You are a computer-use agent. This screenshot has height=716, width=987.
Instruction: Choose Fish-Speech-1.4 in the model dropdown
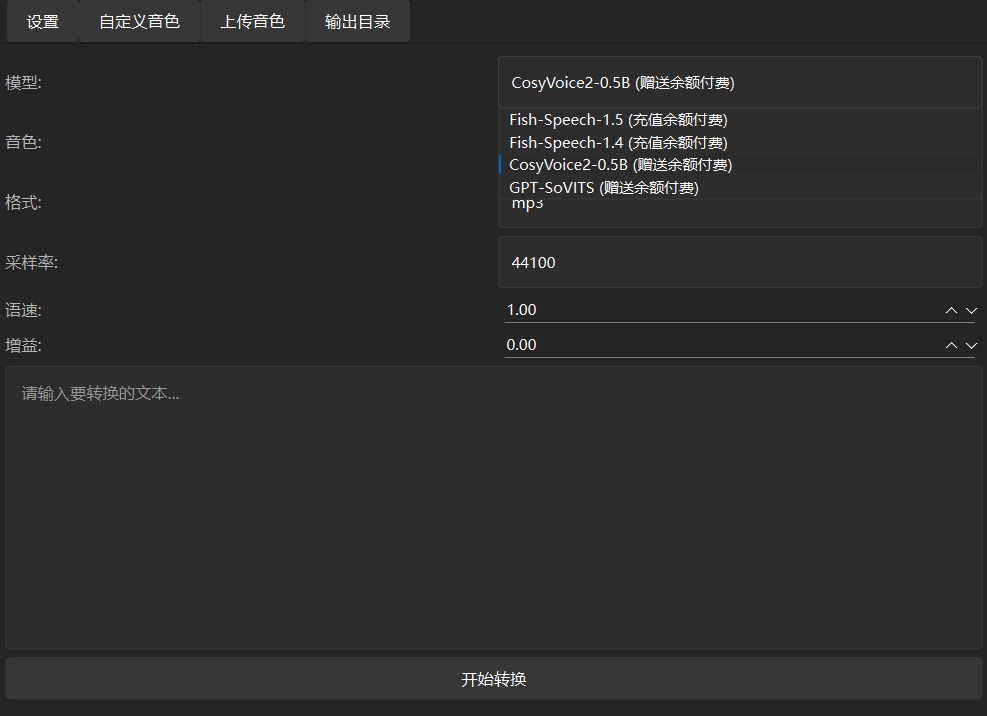coord(740,142)
